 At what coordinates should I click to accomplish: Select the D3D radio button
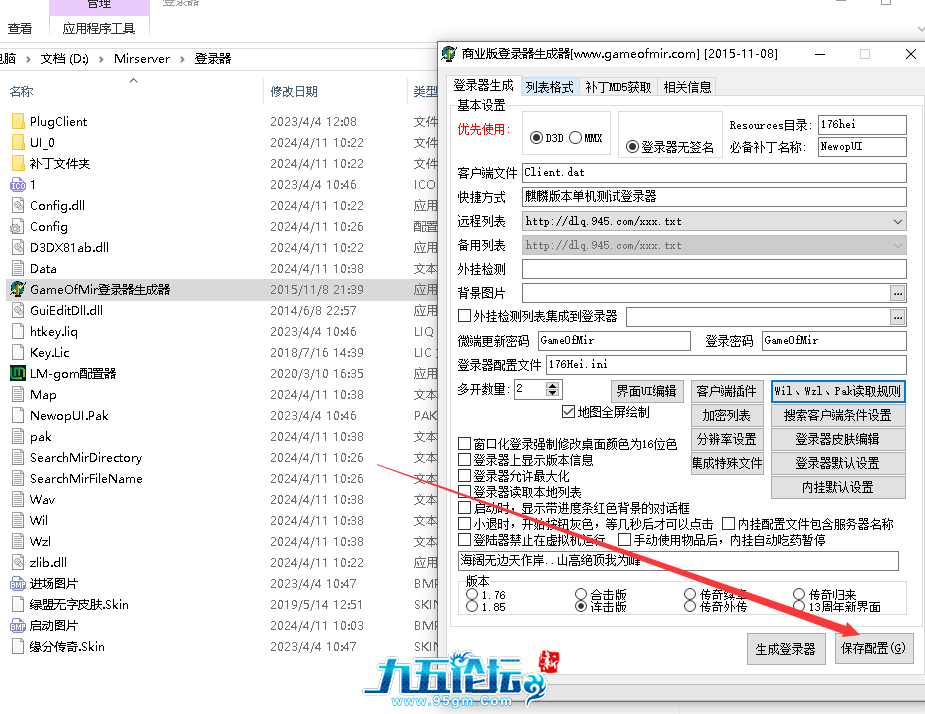click(536, 137)
